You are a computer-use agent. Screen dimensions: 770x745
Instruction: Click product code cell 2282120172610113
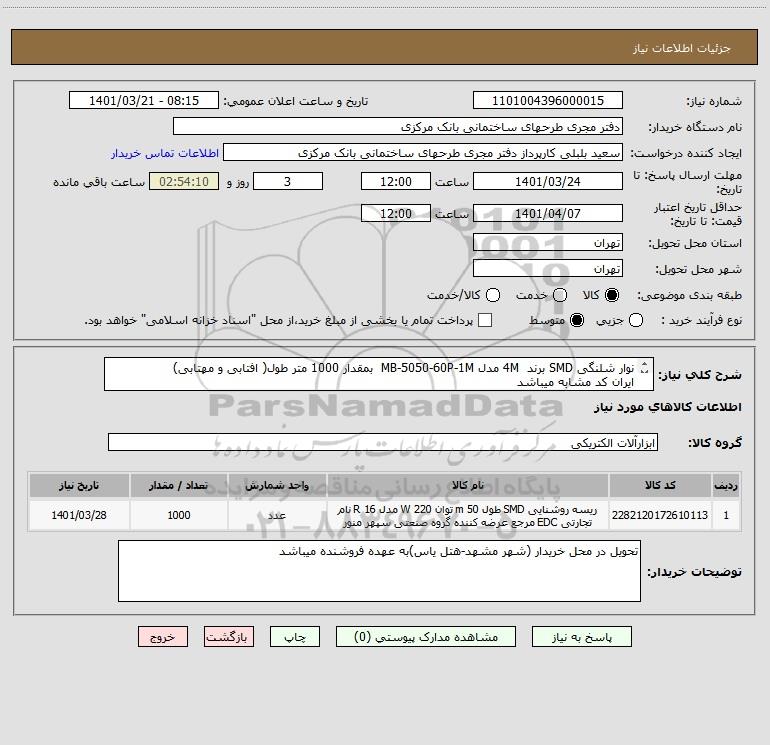click(x=660, y=515)
